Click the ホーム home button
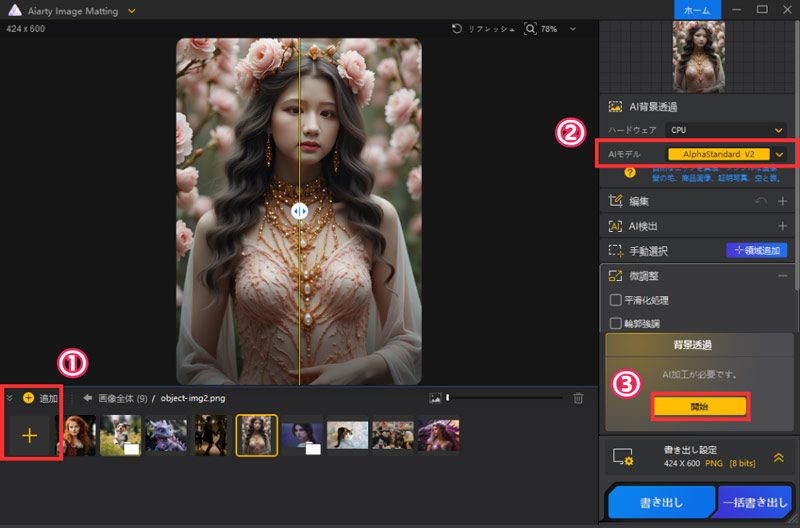This screenshot has height=528, width=800. pos(697,10)
